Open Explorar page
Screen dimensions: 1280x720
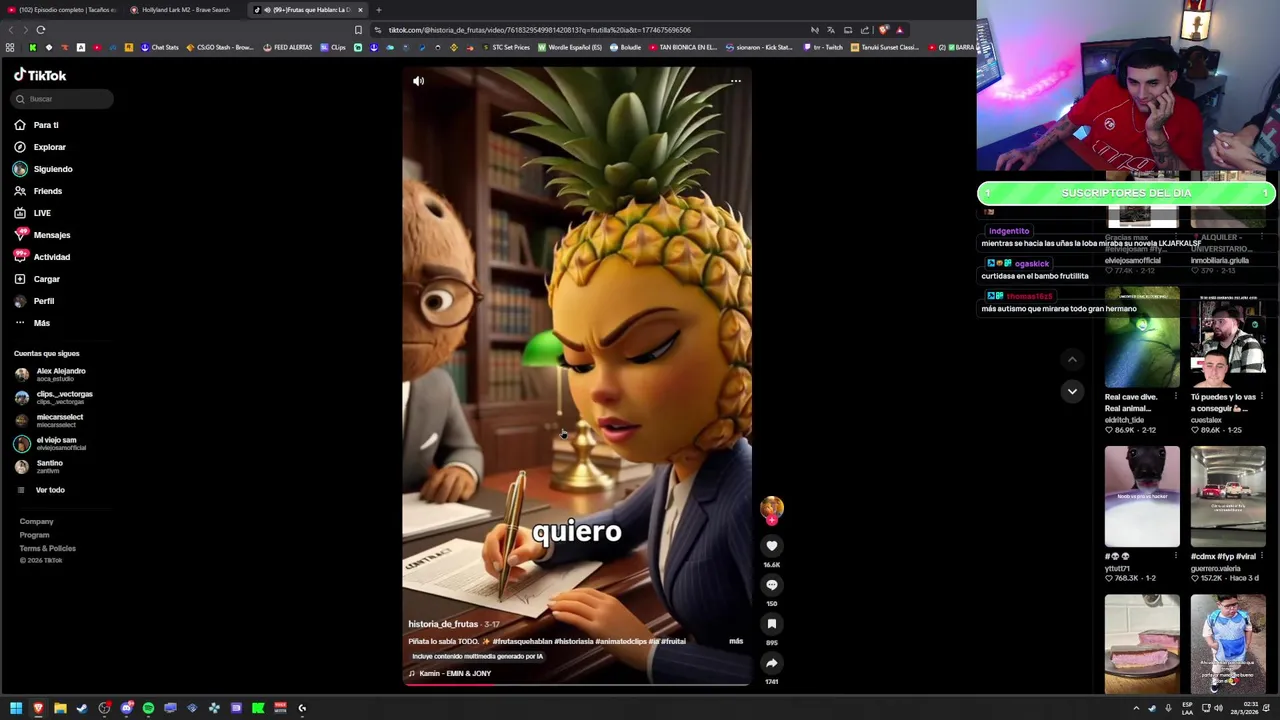click(49, 147)
